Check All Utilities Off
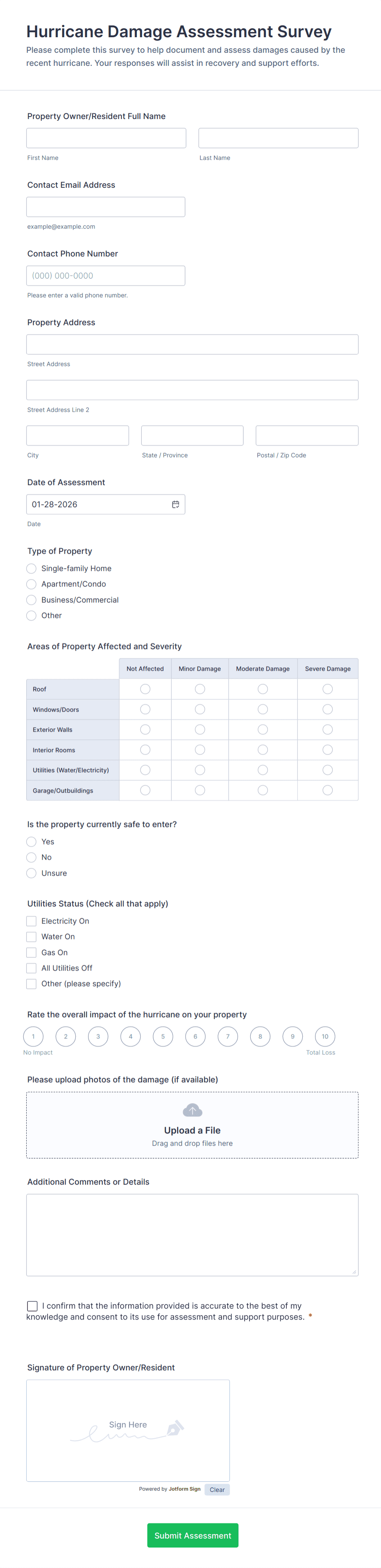381x1568 pixels. tap(31, 968)
